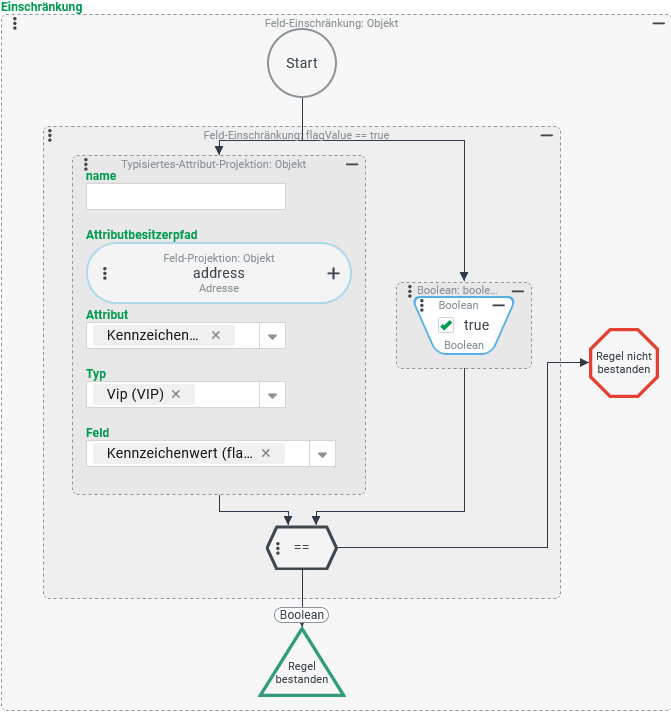Click the == operator node's dots handle
This screenshot has height=713, width=671.
(278, 547)
